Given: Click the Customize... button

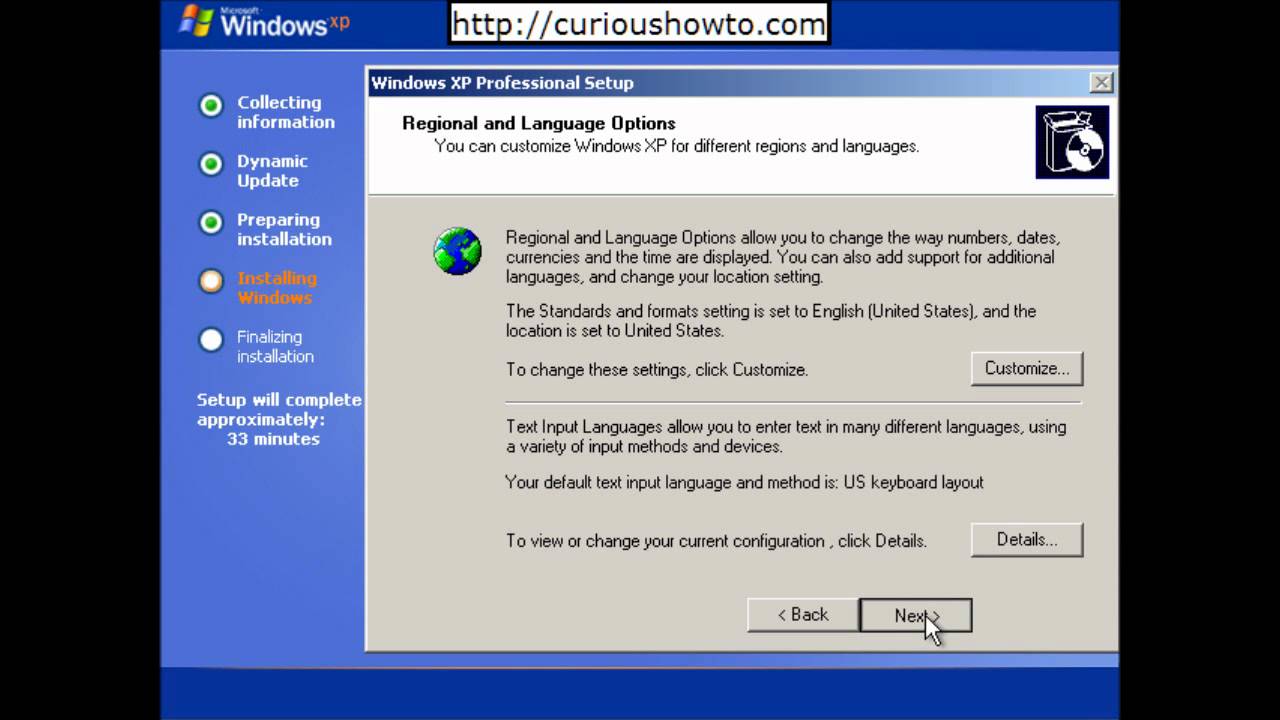Looking at the screenshot, I should [x=1027, y=368].
